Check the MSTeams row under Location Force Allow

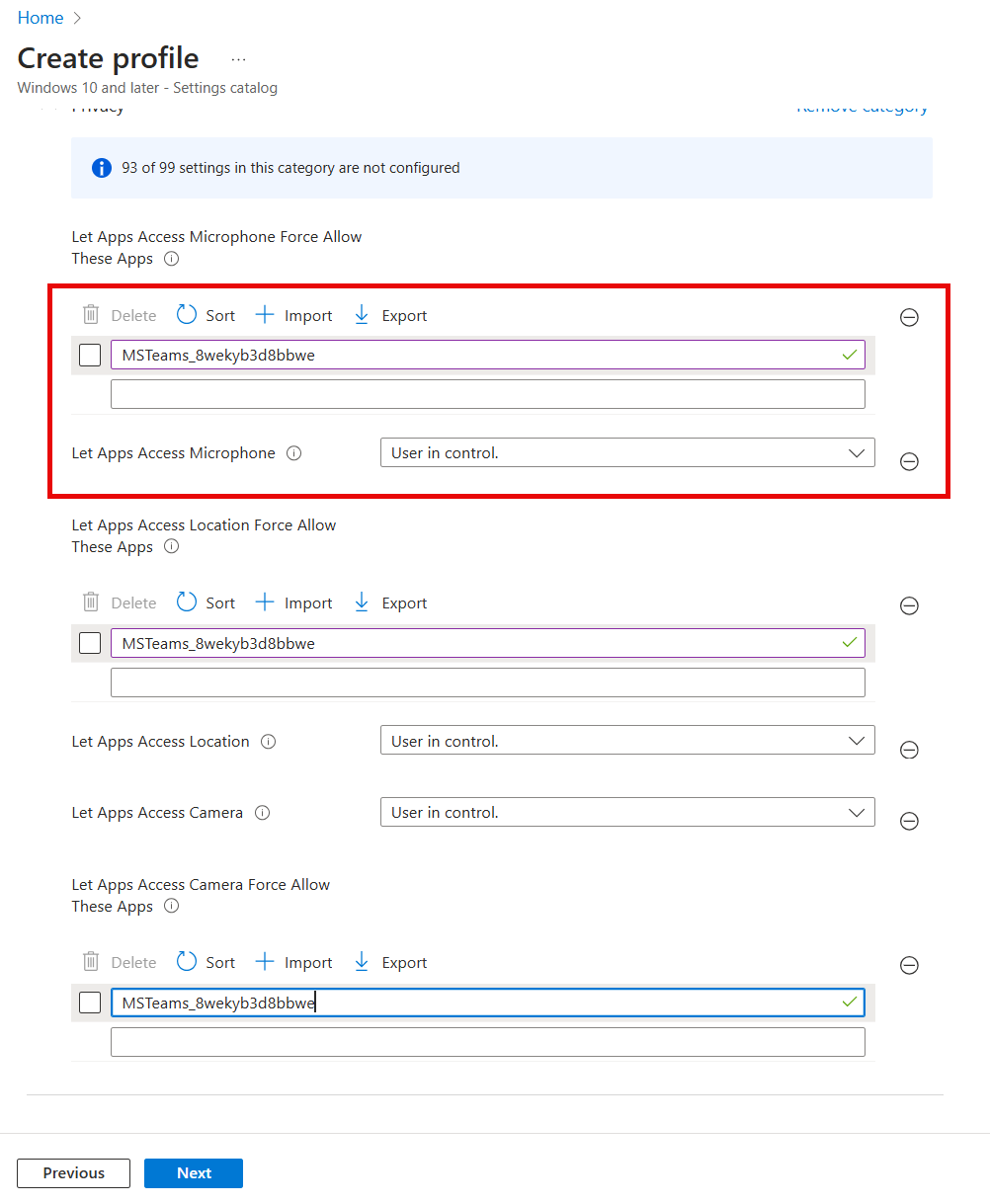coord(90,643)
